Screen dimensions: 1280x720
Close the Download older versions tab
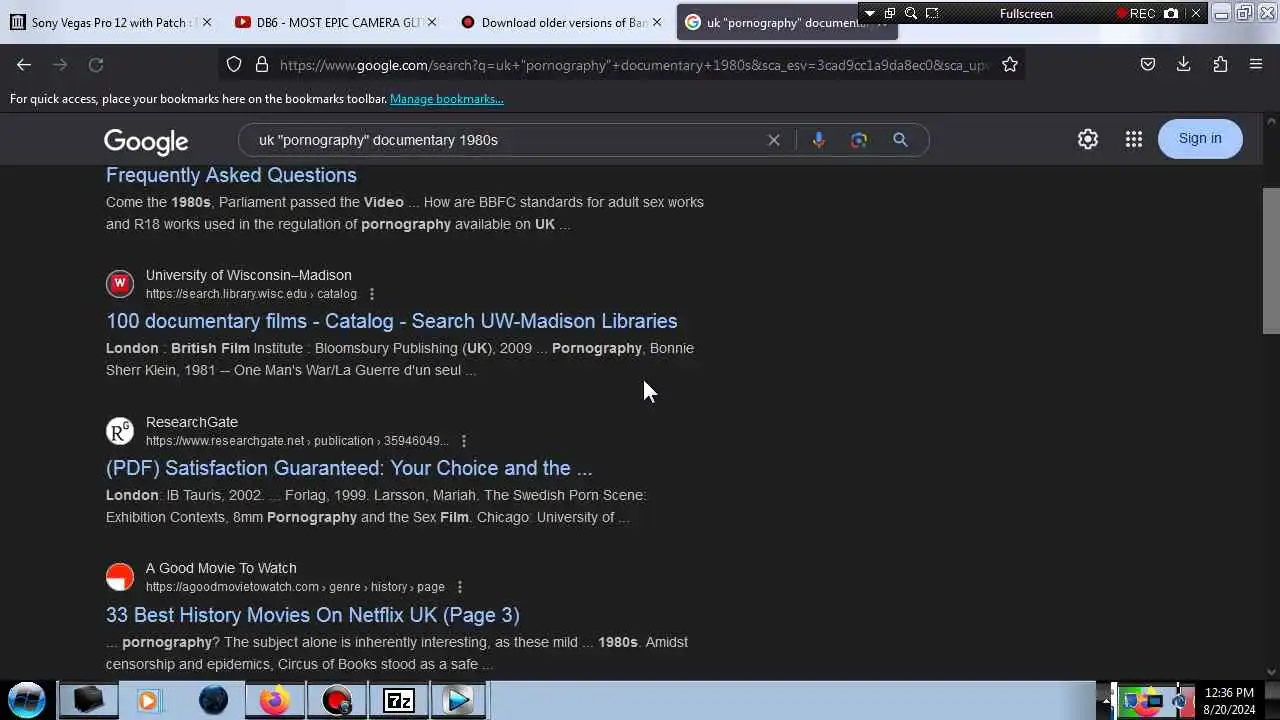pyautogui.click(x=656, y=22)
